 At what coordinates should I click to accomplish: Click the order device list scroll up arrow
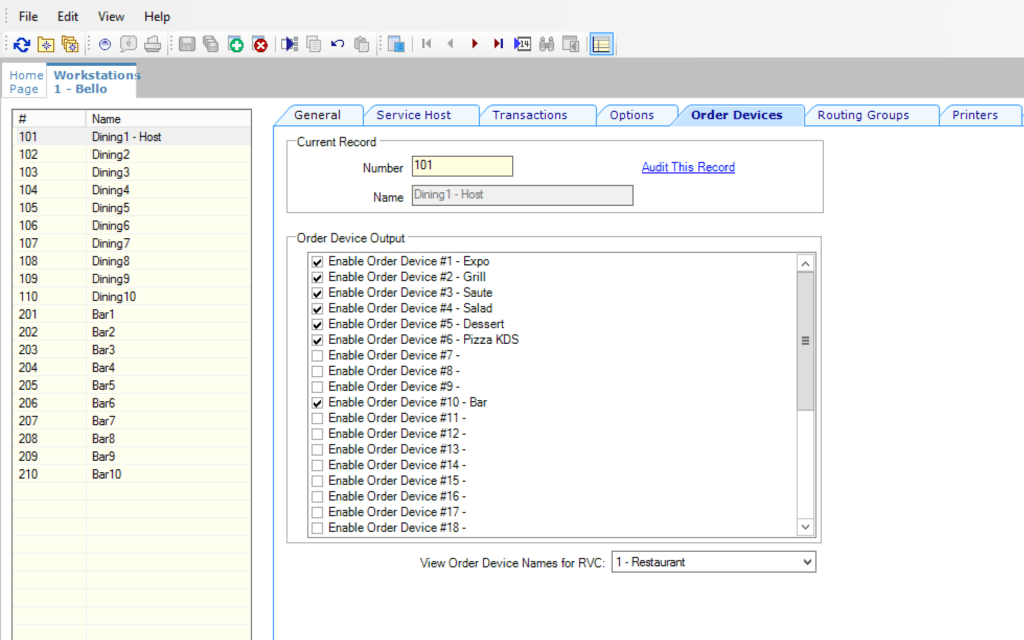click(x=805, y=264)
